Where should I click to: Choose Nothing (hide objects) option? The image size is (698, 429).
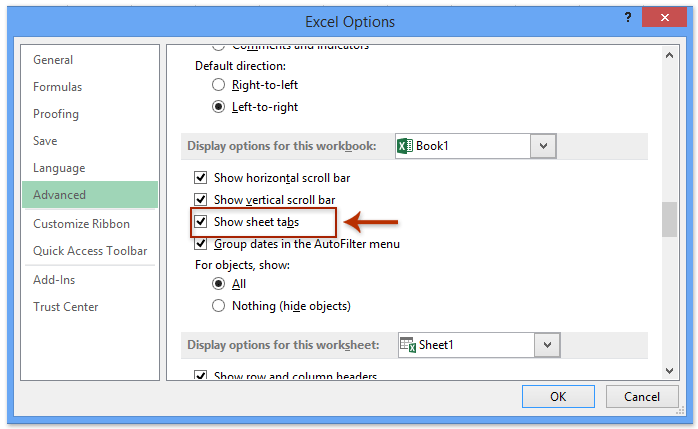pos(219,306)
